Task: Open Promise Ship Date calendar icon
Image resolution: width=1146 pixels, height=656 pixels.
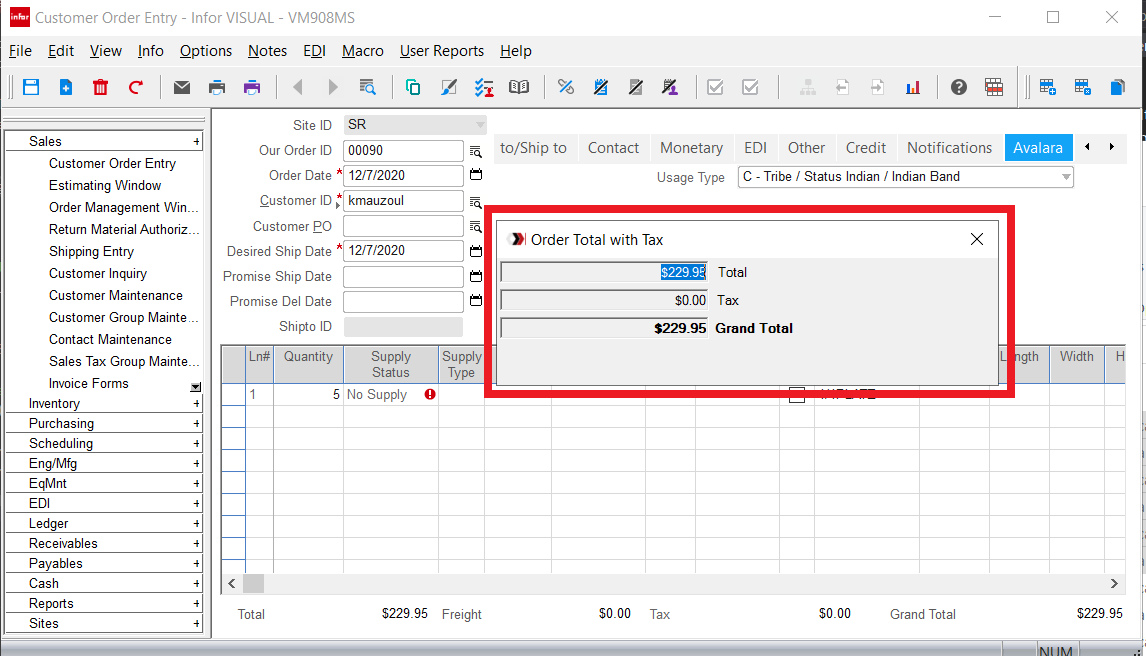Action: (476, 276)
